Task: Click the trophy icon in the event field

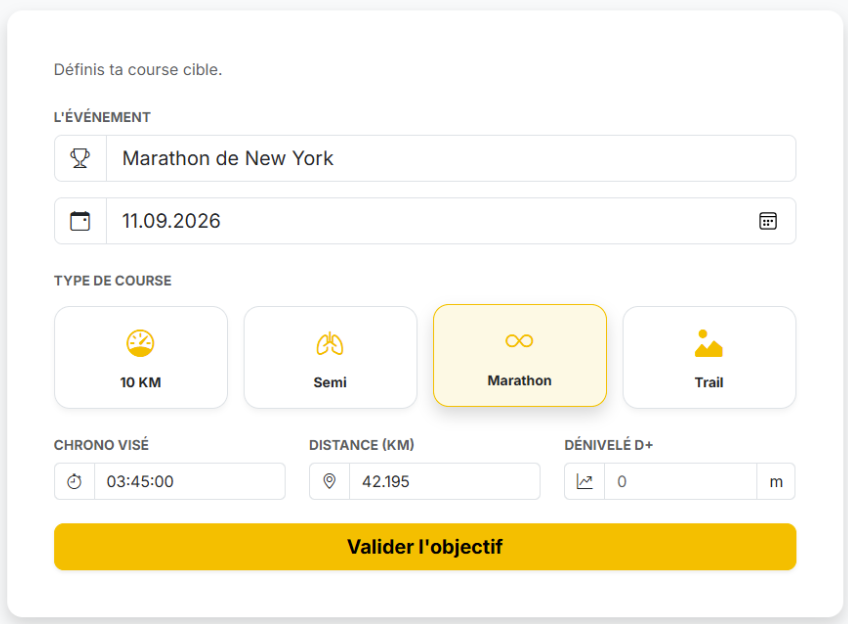Action: [80, 158]
